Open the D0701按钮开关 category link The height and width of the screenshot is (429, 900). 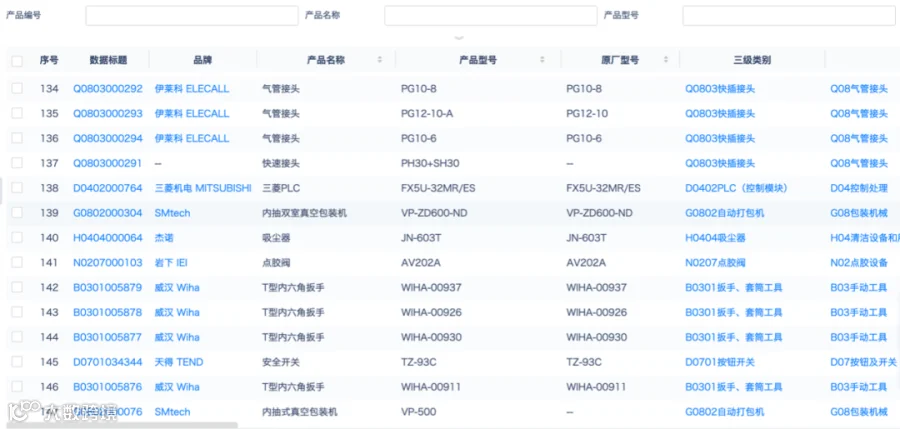[720, 362]
